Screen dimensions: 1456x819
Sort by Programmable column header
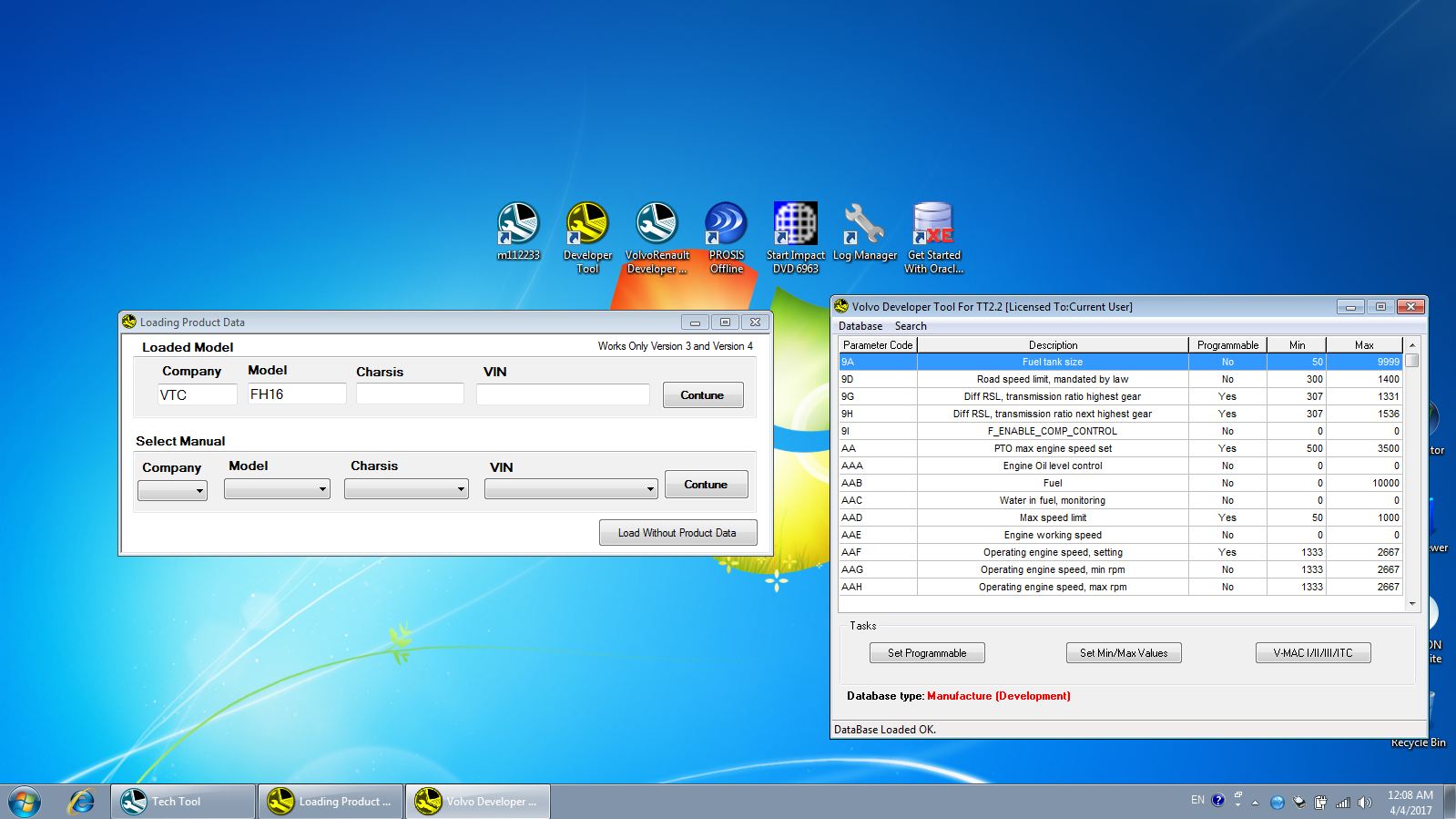point(1227,345)
